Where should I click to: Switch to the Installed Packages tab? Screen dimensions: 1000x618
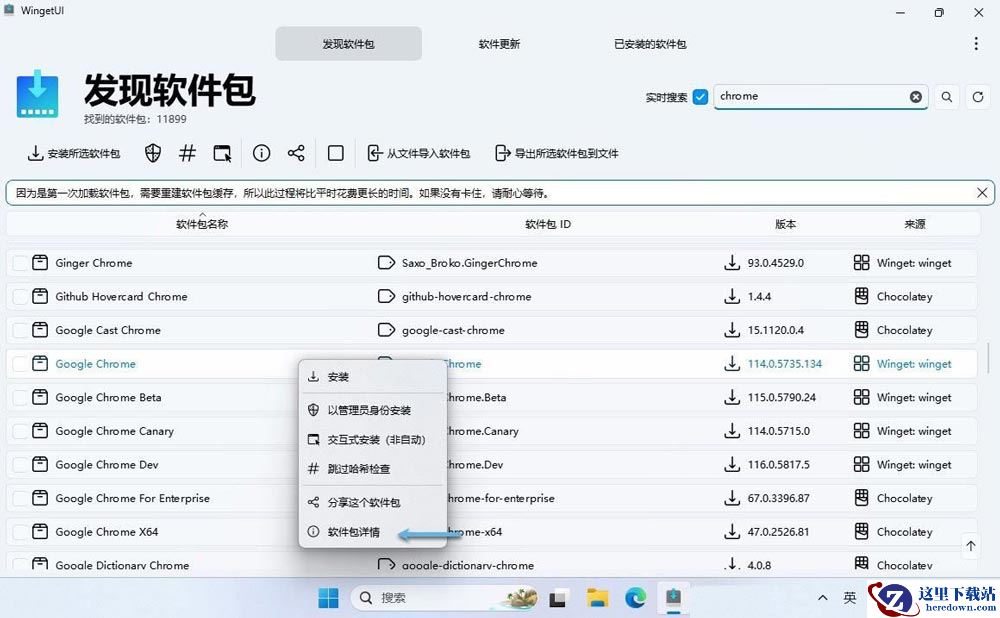pos(650,43)
